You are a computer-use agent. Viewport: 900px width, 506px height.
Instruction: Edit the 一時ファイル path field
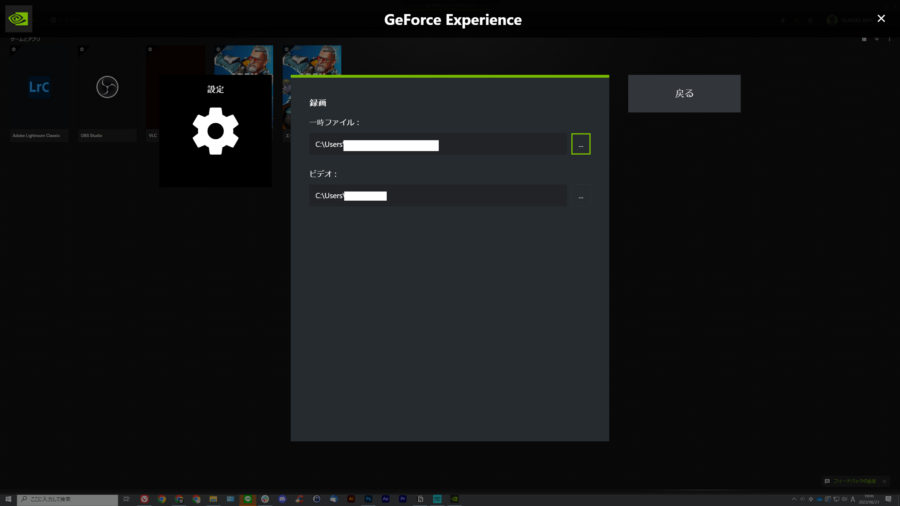(438, 144)
